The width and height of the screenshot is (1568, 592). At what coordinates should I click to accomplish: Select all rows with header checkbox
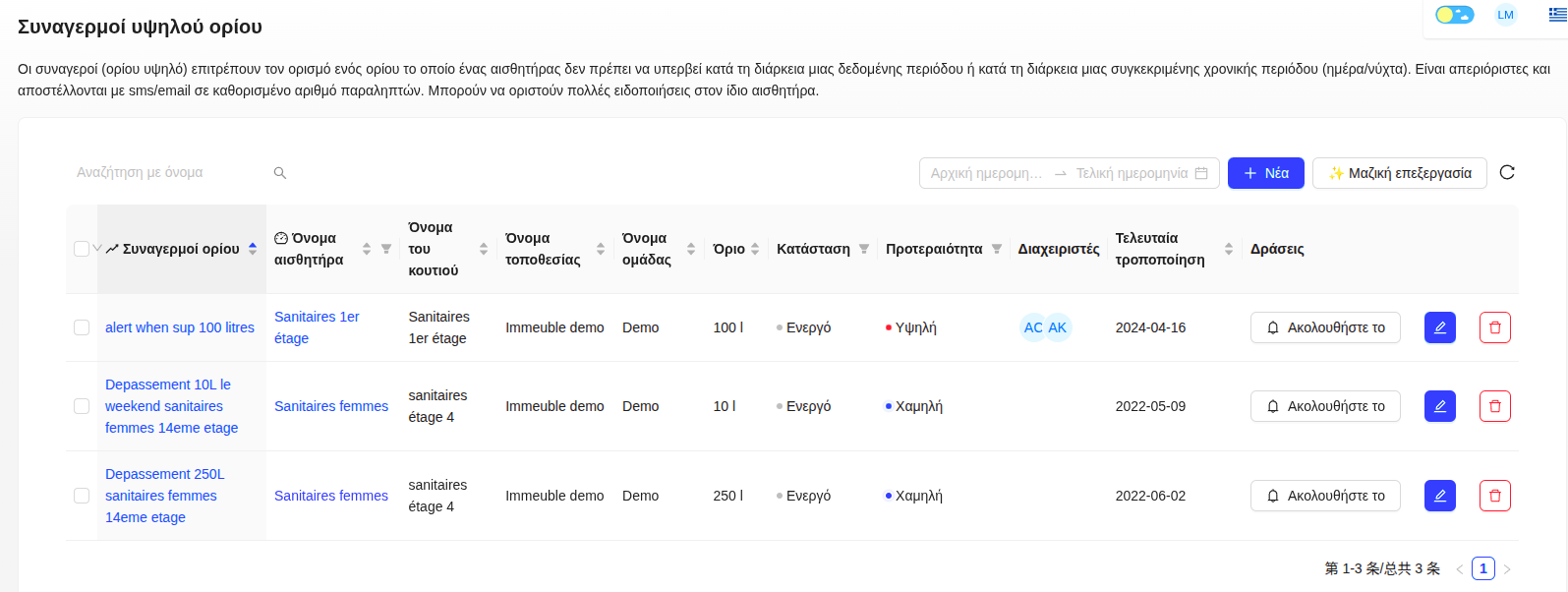tap(82, 249)
